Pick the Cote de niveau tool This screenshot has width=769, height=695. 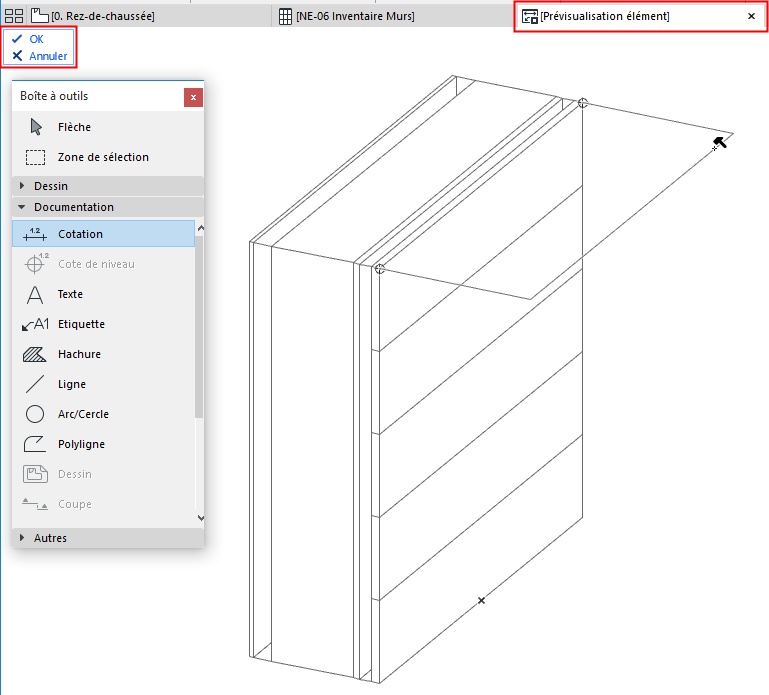tap(103, 264)
